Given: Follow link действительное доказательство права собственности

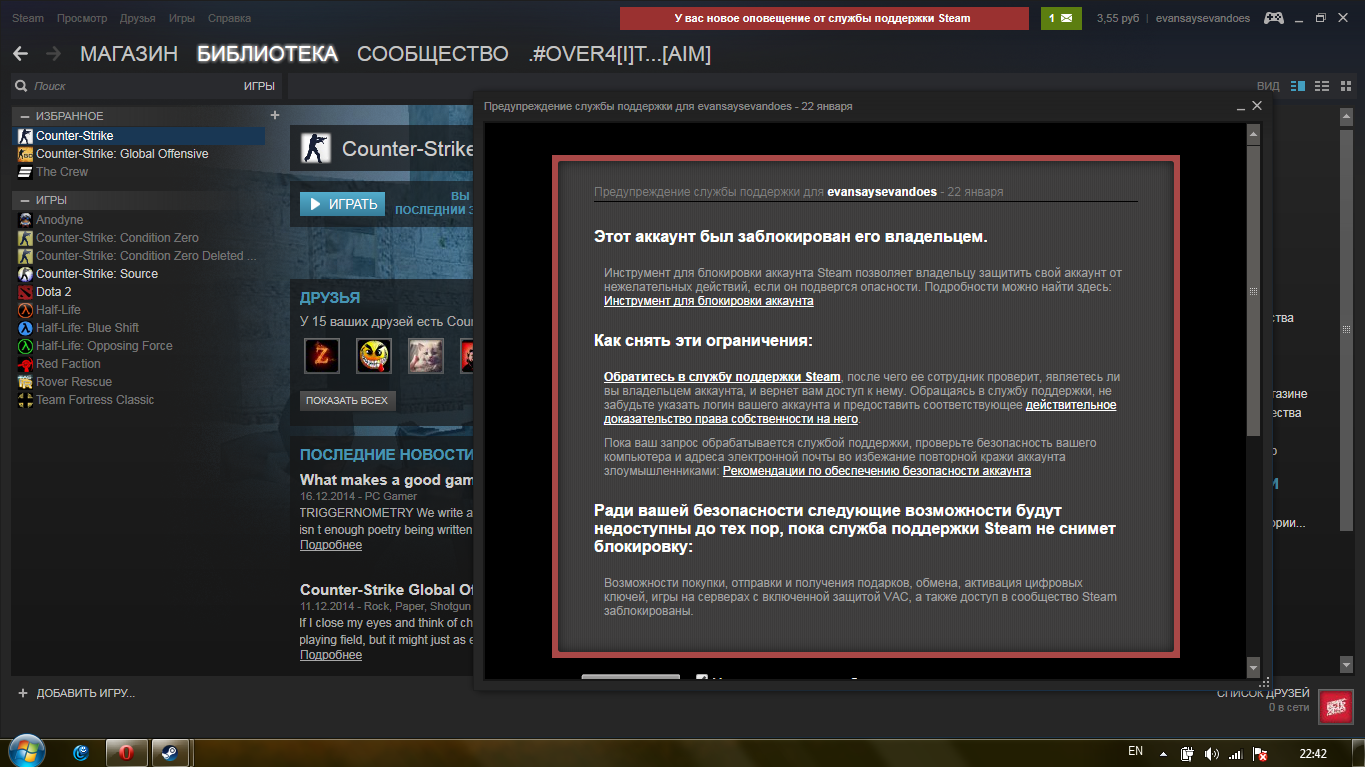Looking at the screenshot, I should pos(860,412).
